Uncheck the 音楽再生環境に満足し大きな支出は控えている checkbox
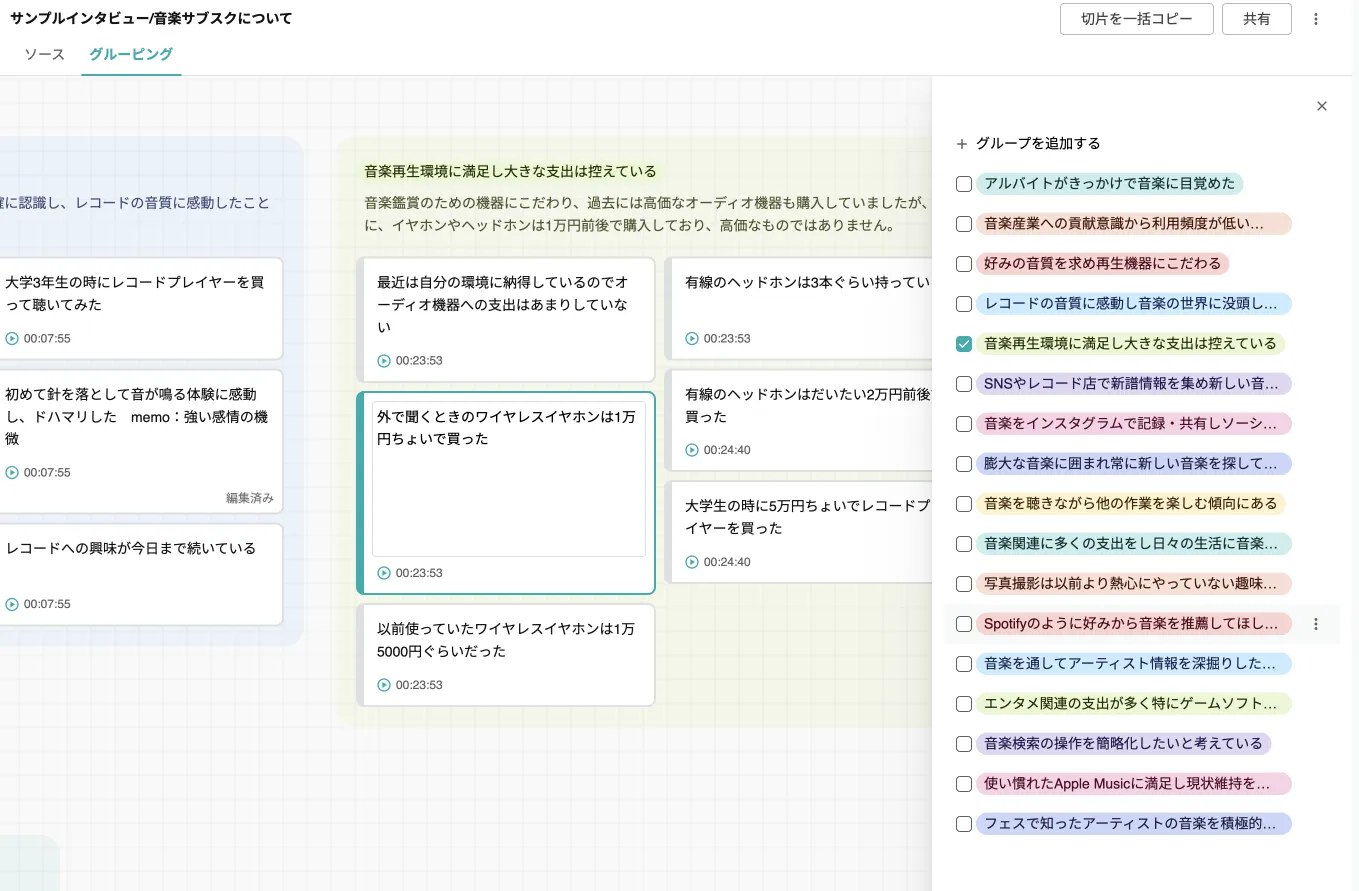This screenshot has width=1359, height=891. (x=964, y=344)
